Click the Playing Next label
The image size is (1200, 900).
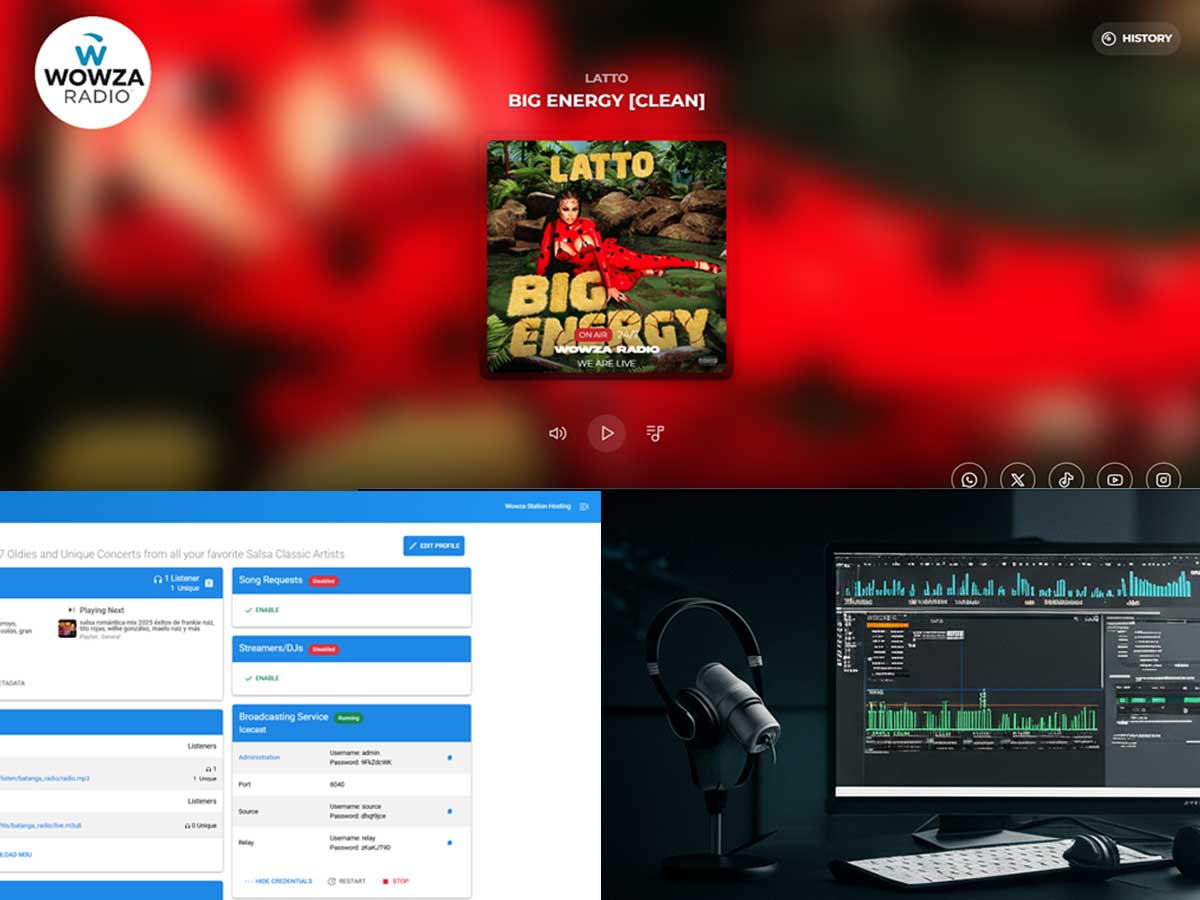coord(101,610)
